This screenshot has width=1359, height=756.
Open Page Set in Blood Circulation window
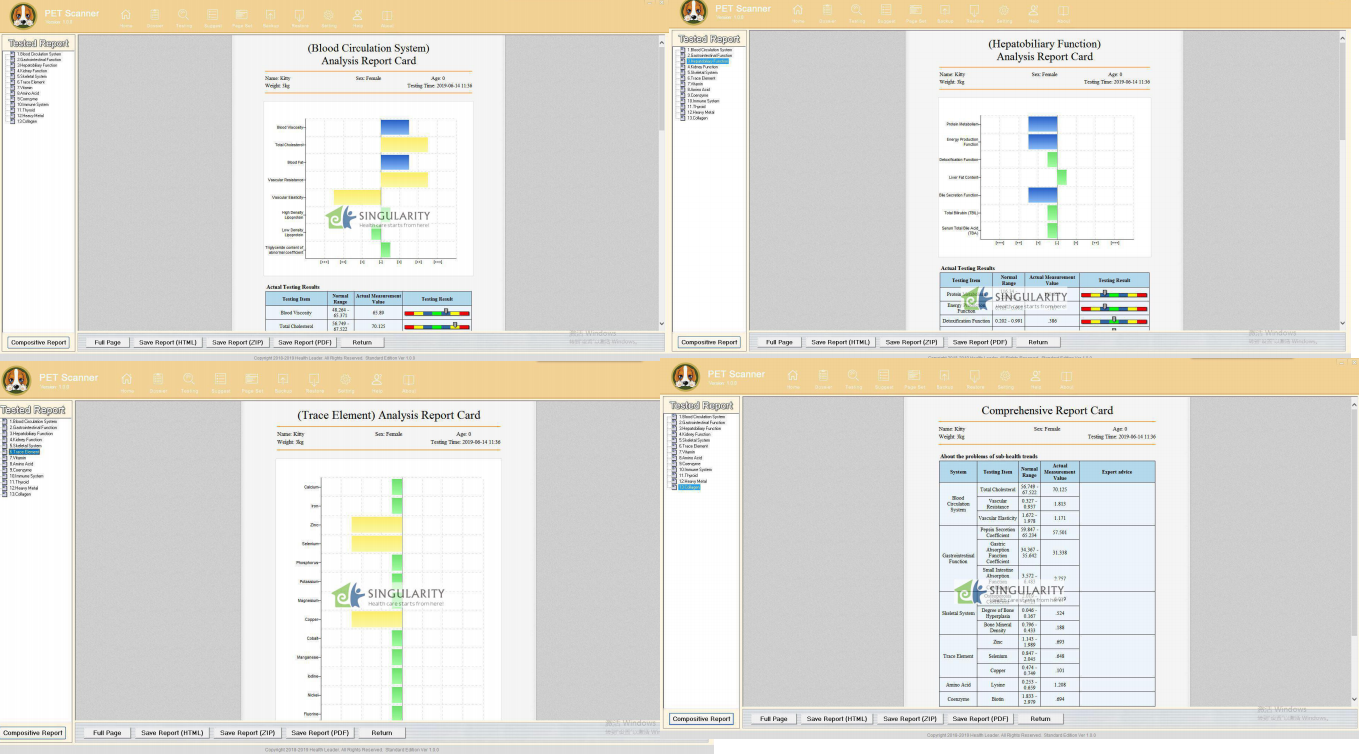242,16
